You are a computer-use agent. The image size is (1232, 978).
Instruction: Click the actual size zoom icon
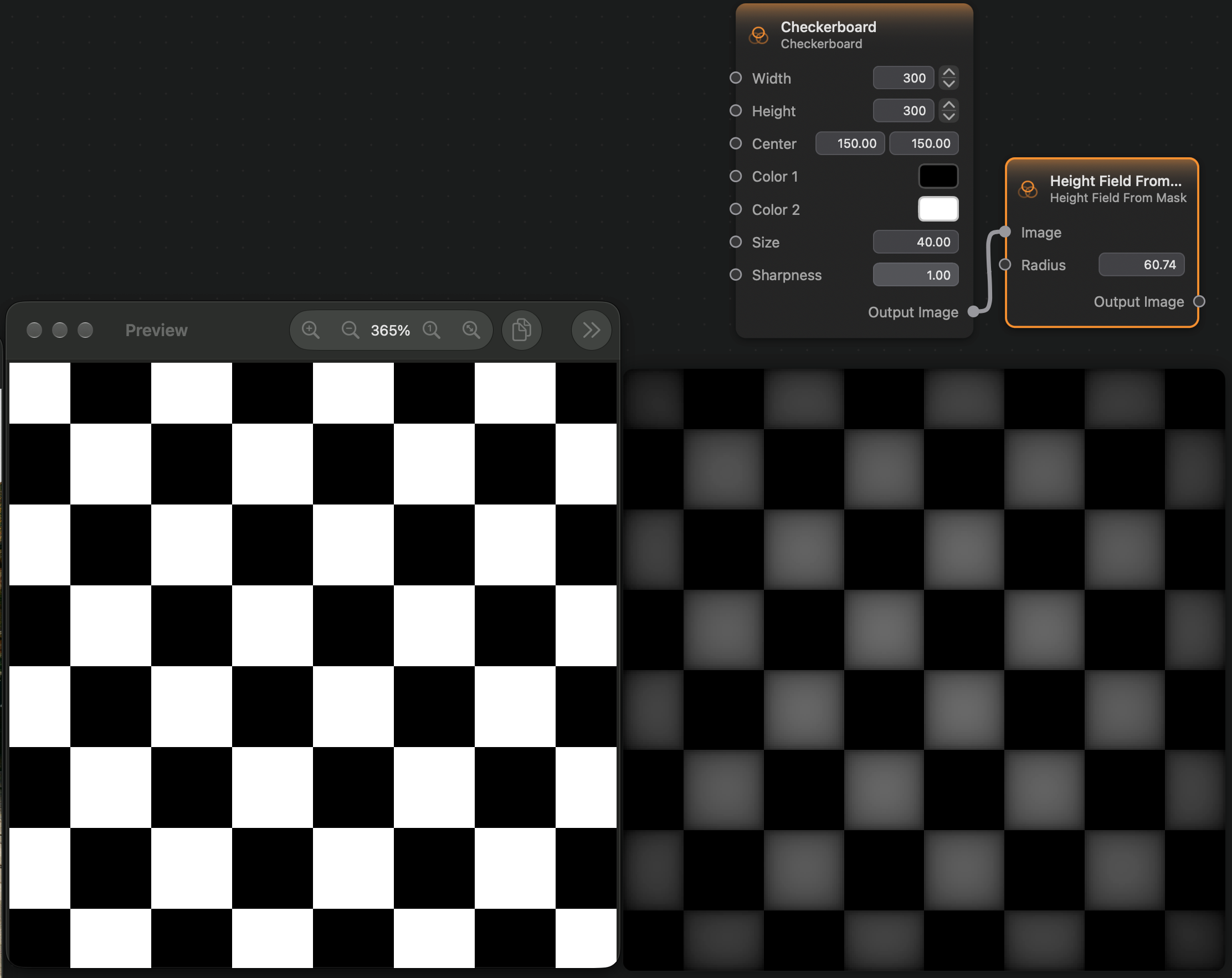coord(432,330)
